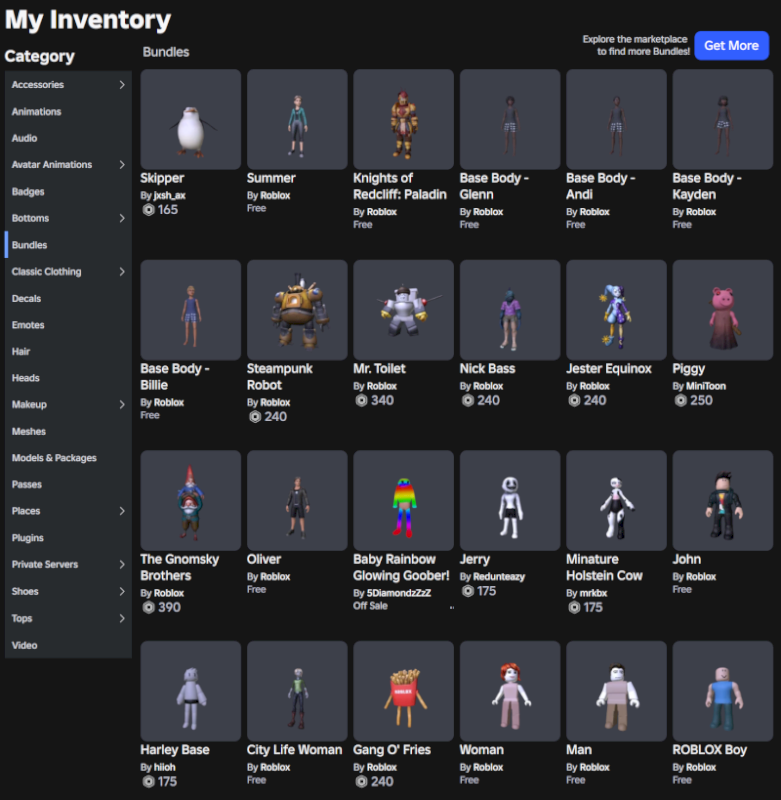Open creator mrkbx profile link
The image size is (781, 800).
point(593,593)
